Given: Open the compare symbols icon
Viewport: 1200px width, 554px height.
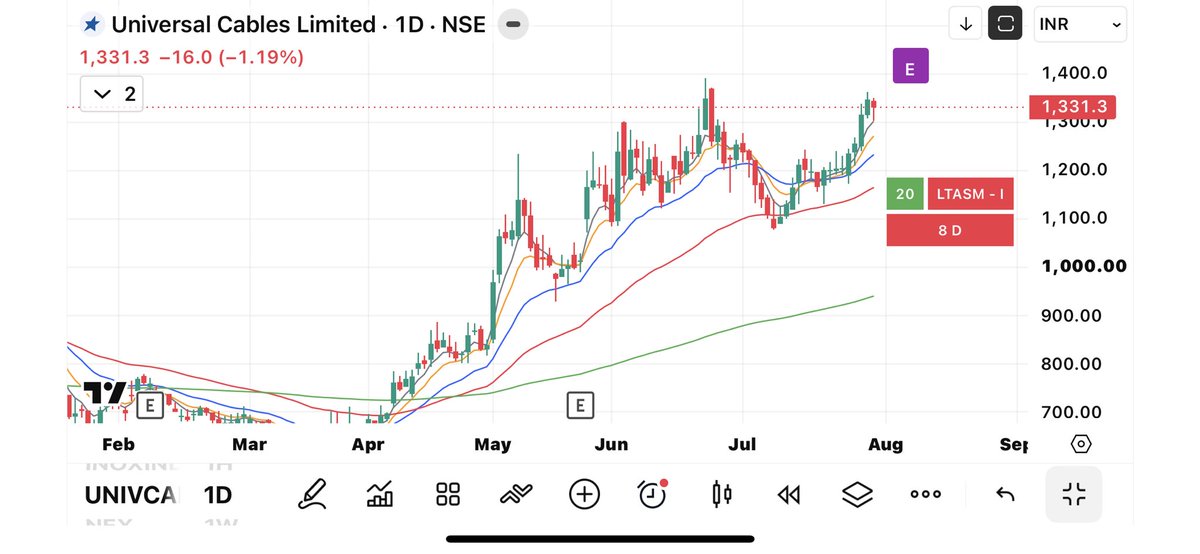Looking at the screenshot, I should [516, 494].
